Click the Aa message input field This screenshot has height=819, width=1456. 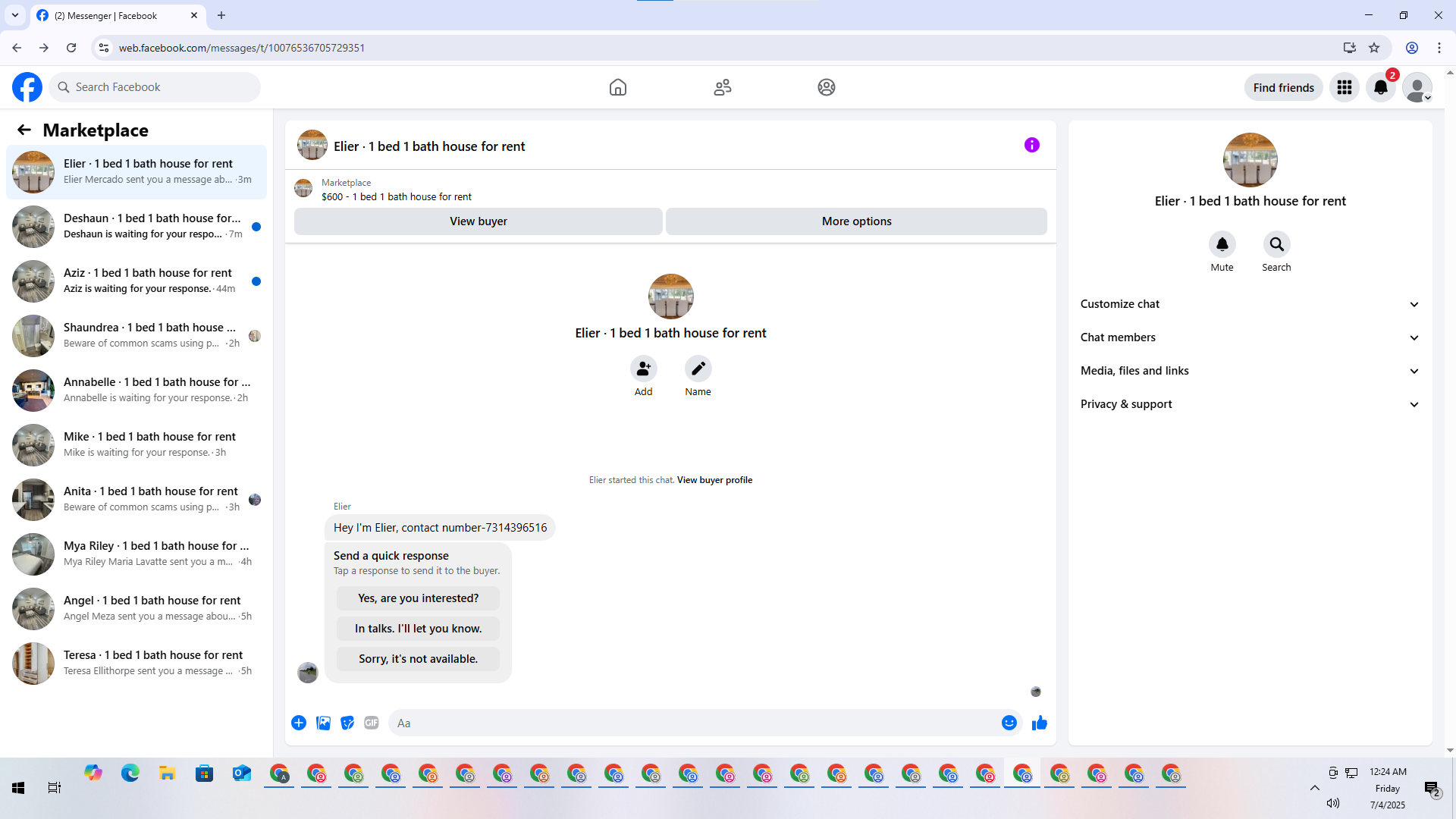[694, 723]
